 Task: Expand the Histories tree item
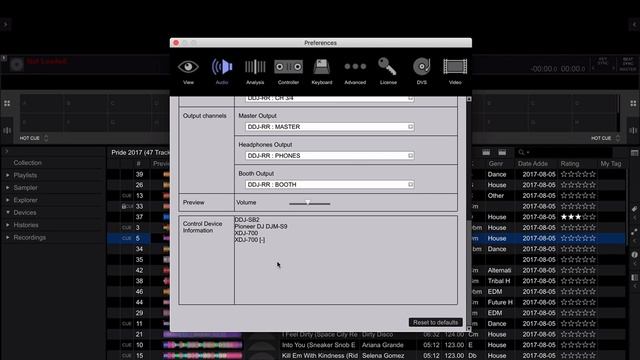click(x=7, y=225)
